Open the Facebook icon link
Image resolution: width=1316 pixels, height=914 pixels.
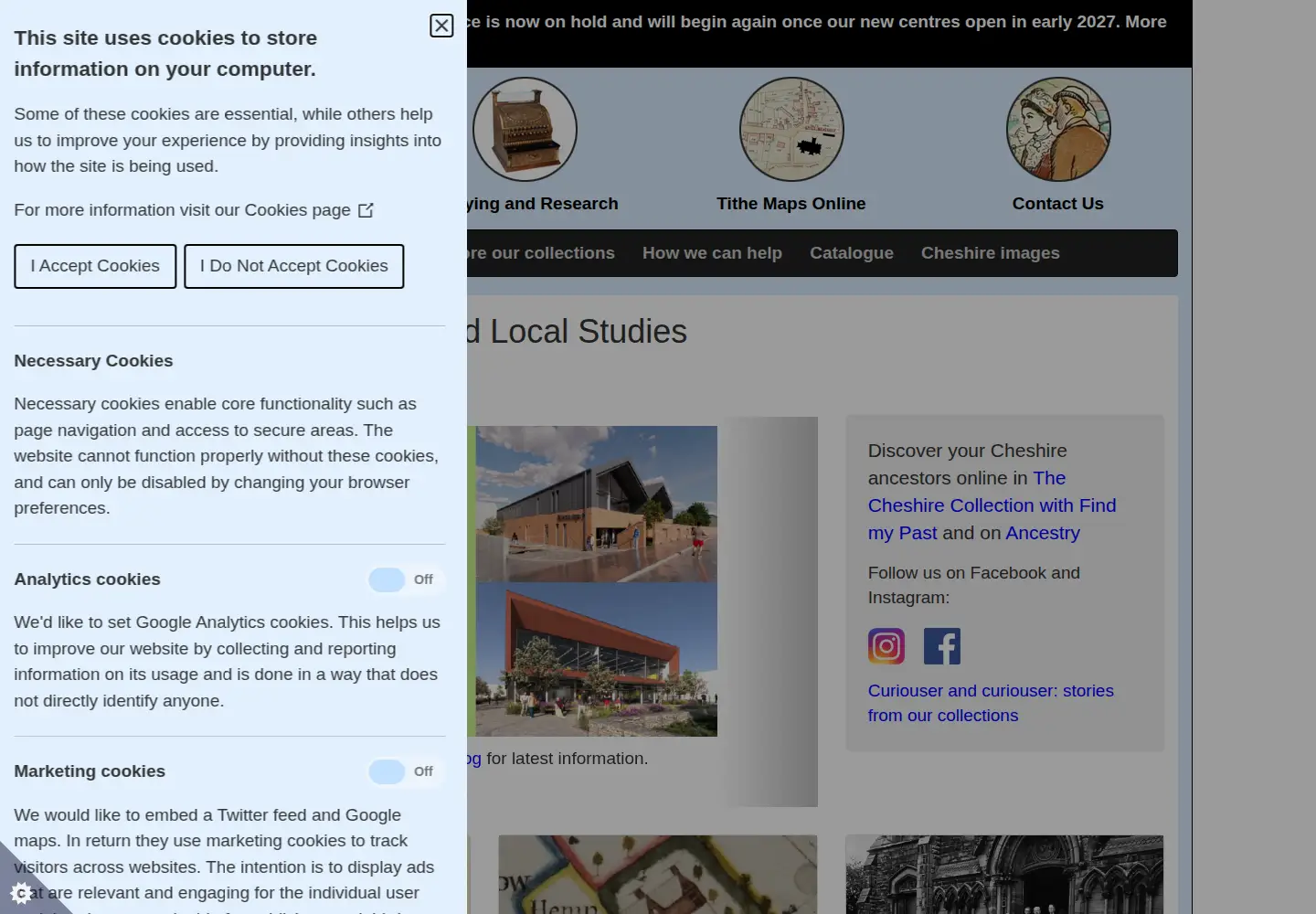coord(942,646)
